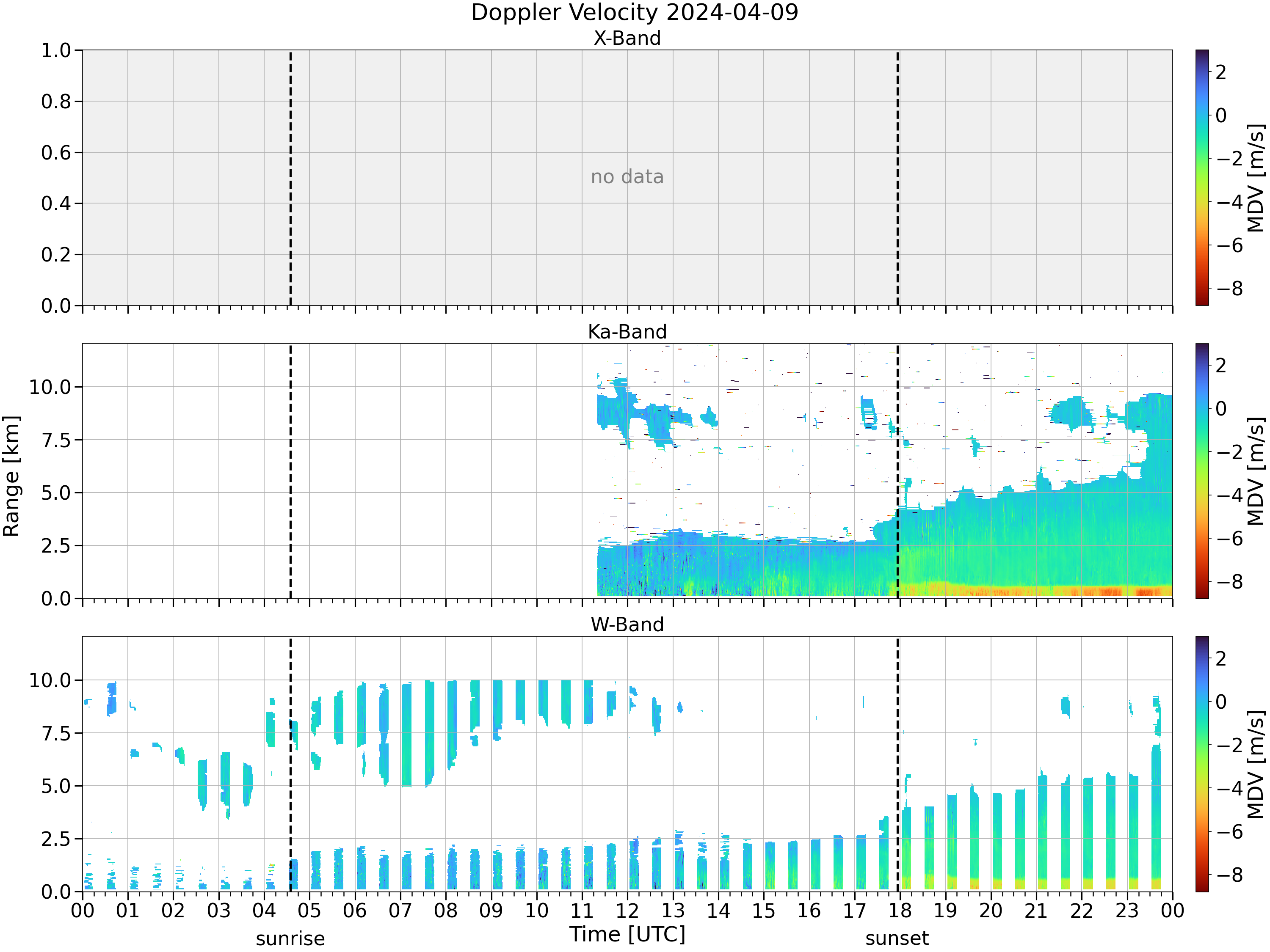Click the 0.6 tick label on X-Band y-axis
This screenshot has height=952, width=1270.
[56, 153]
